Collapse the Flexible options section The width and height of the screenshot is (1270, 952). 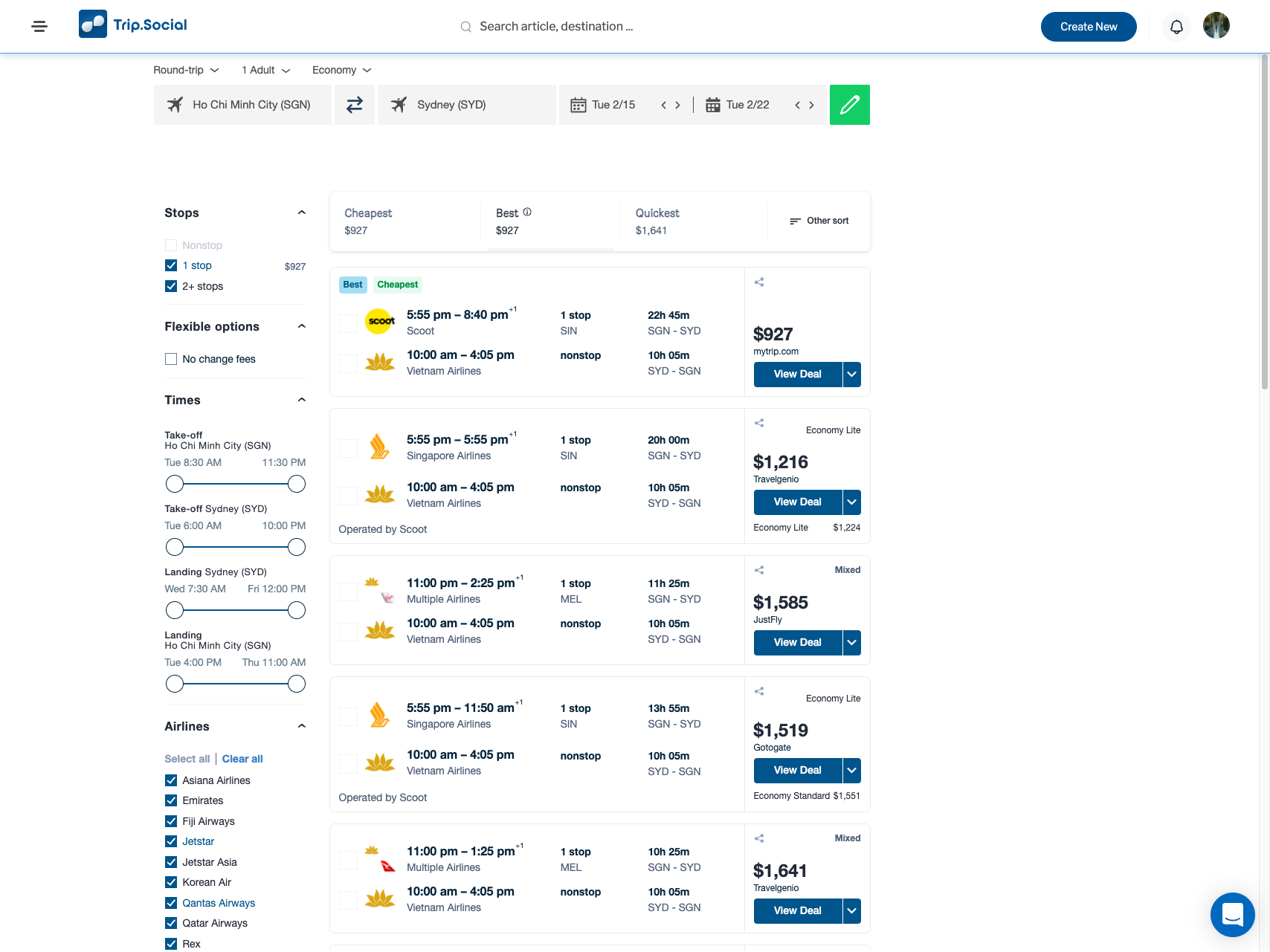(x=302, y=326)
